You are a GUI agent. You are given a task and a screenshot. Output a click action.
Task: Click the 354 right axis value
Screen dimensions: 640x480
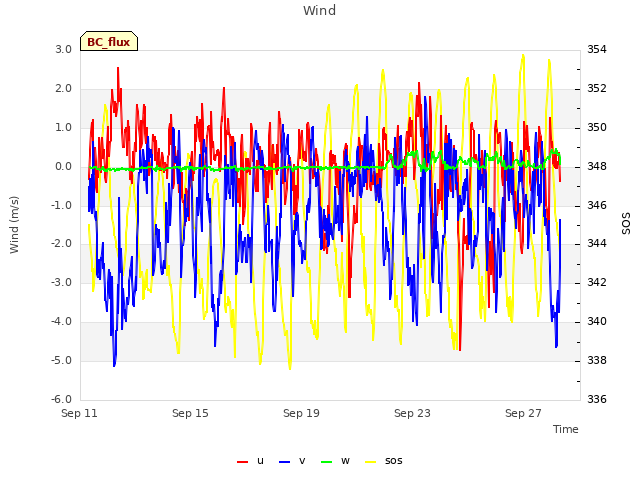coord(597,49)
